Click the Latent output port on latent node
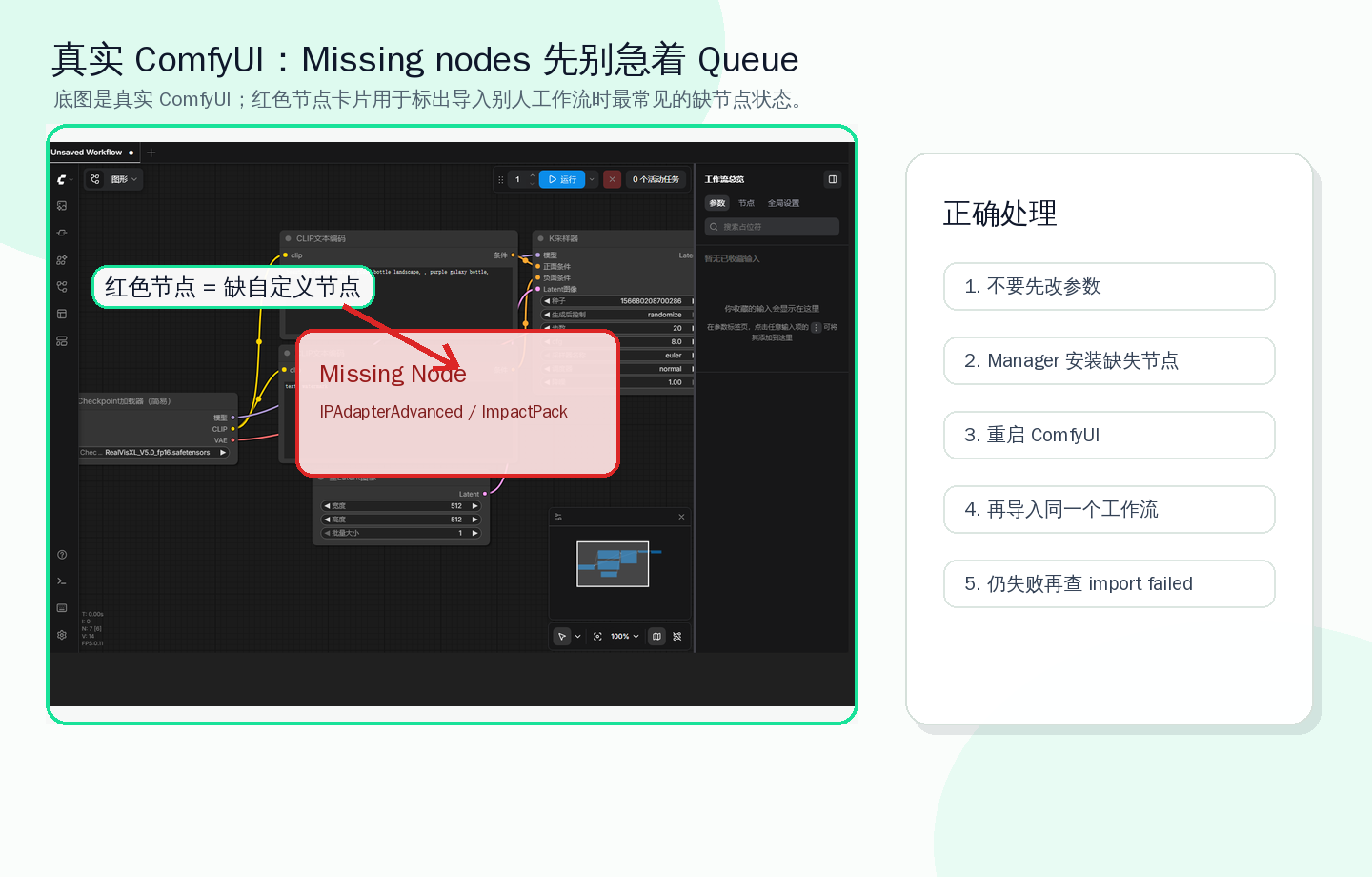The image size is (1372, 877). coord(485,494)
